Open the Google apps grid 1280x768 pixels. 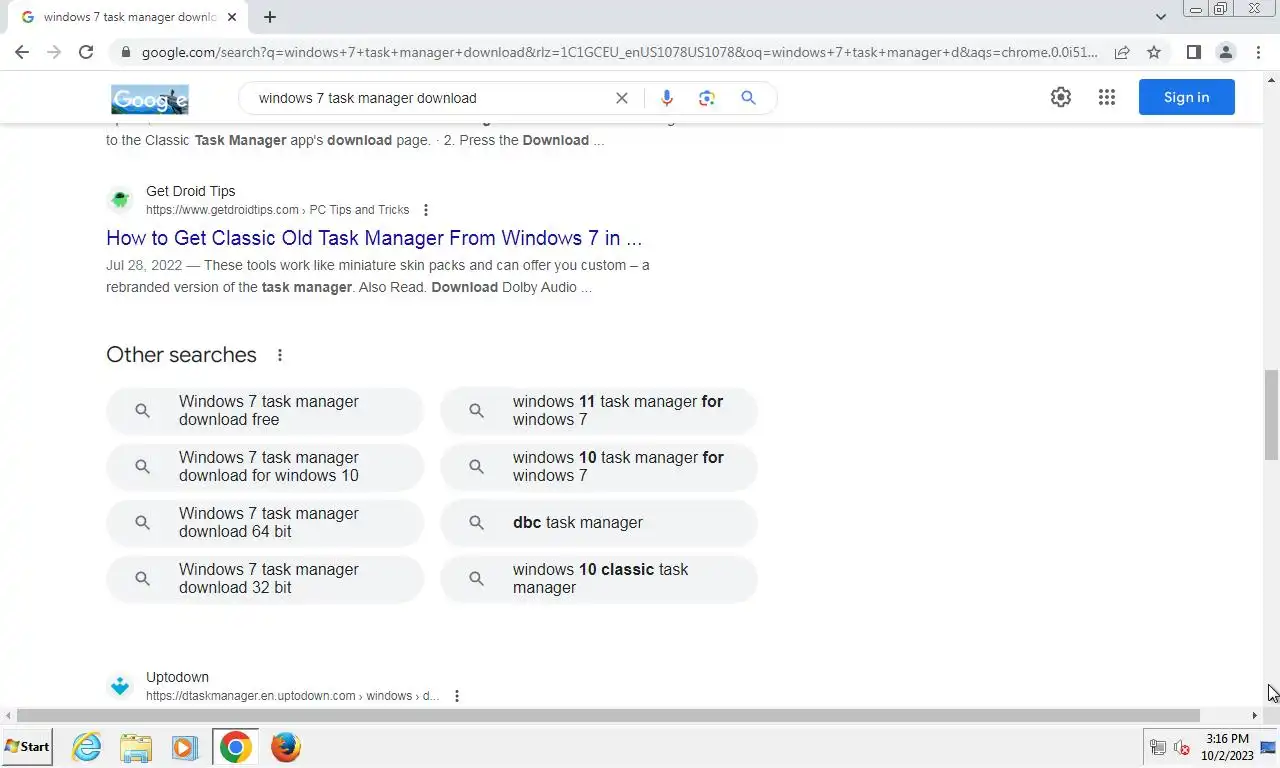(1106, 97)
